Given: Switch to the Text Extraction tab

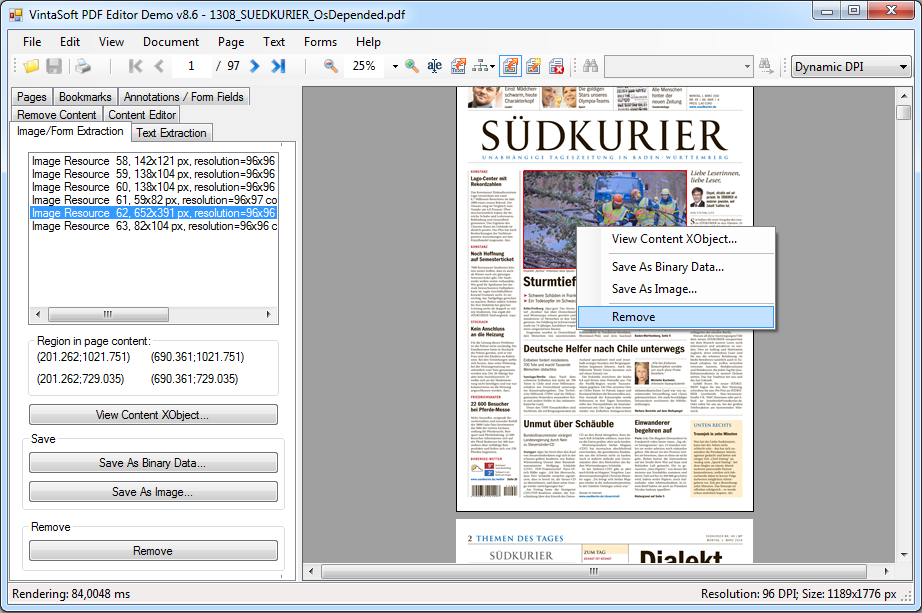Looking at the screenshot, I should pyautogui.click(x=171, y=133).
